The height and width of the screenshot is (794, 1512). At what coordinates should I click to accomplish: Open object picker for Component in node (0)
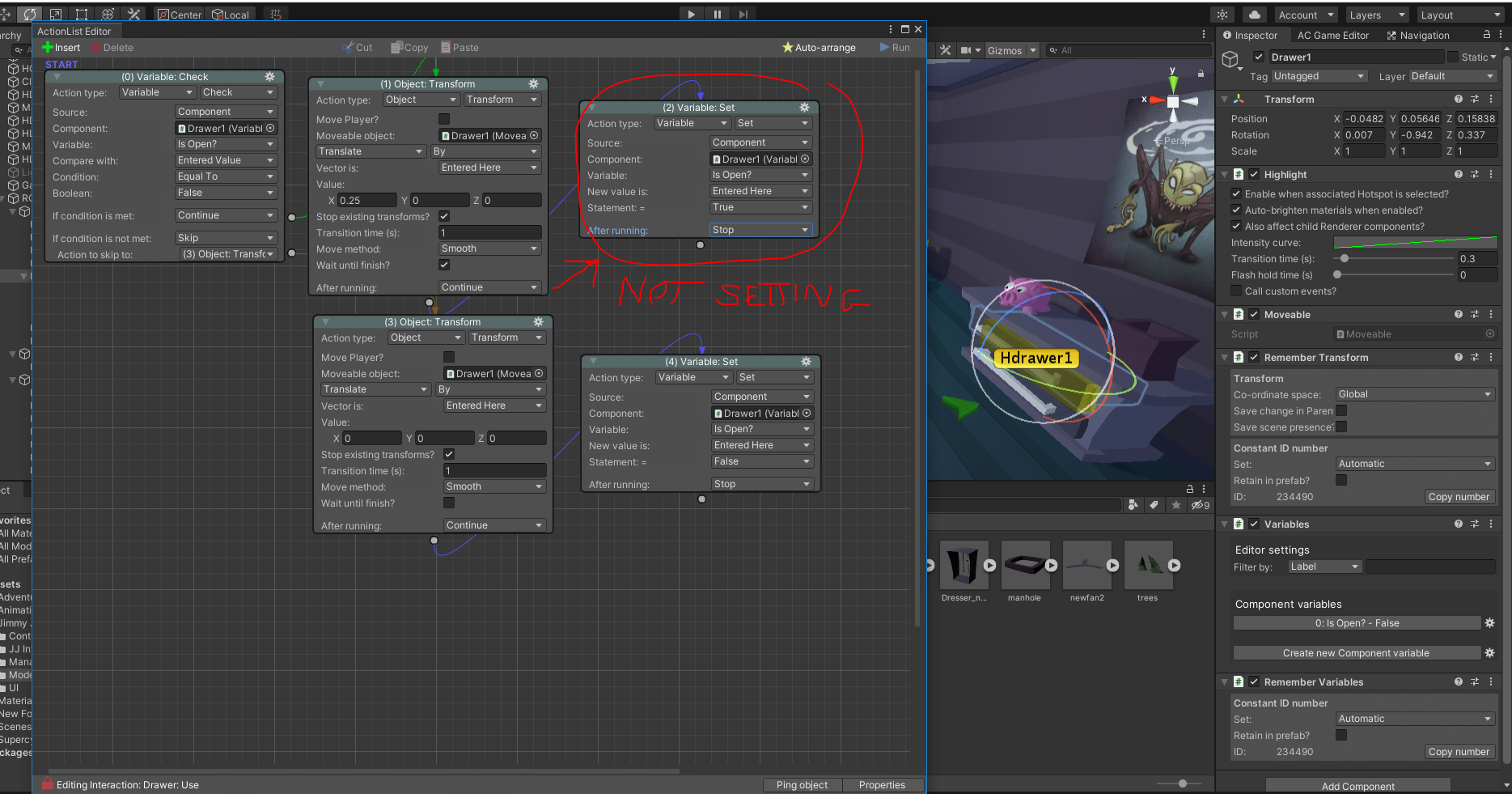pos(270,128)
